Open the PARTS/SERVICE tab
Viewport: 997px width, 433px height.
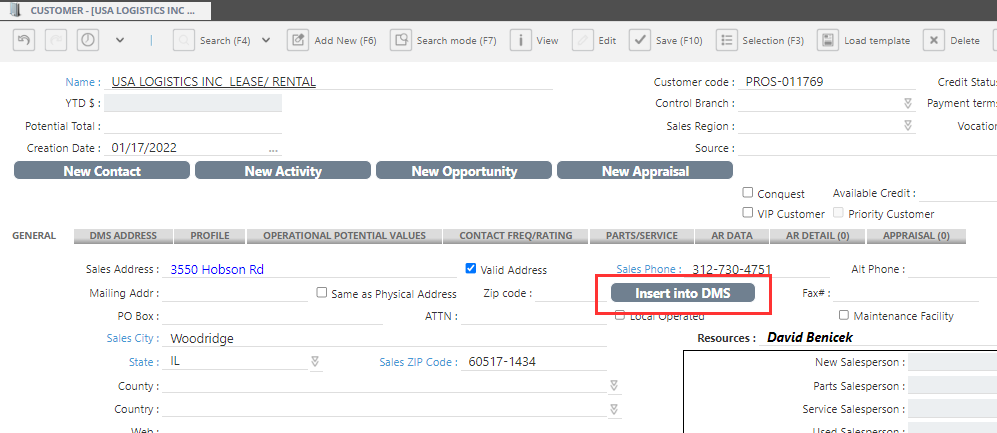642,236
